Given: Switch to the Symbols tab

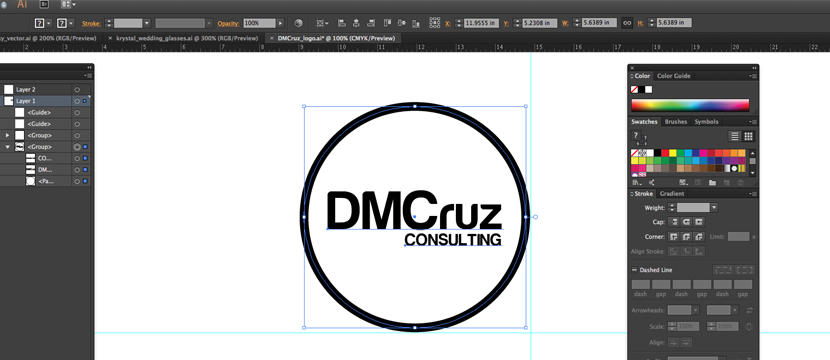Looking at the screenshot, I should pyautogui.click(x=707, y=122).
